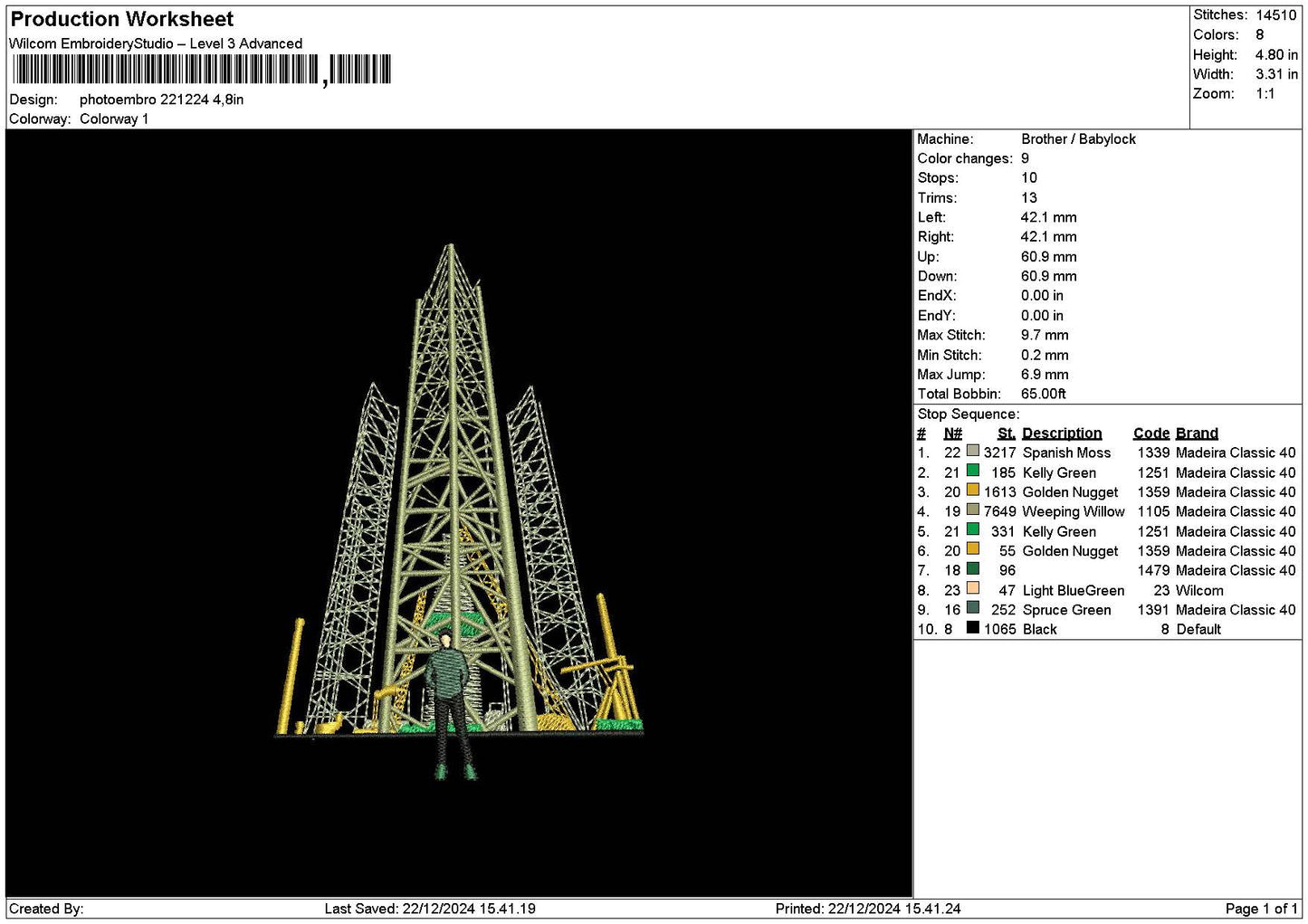Click the Spruce Green swatch in stop 9
This screenshot has width=1308, height=924.
point(973,608)
